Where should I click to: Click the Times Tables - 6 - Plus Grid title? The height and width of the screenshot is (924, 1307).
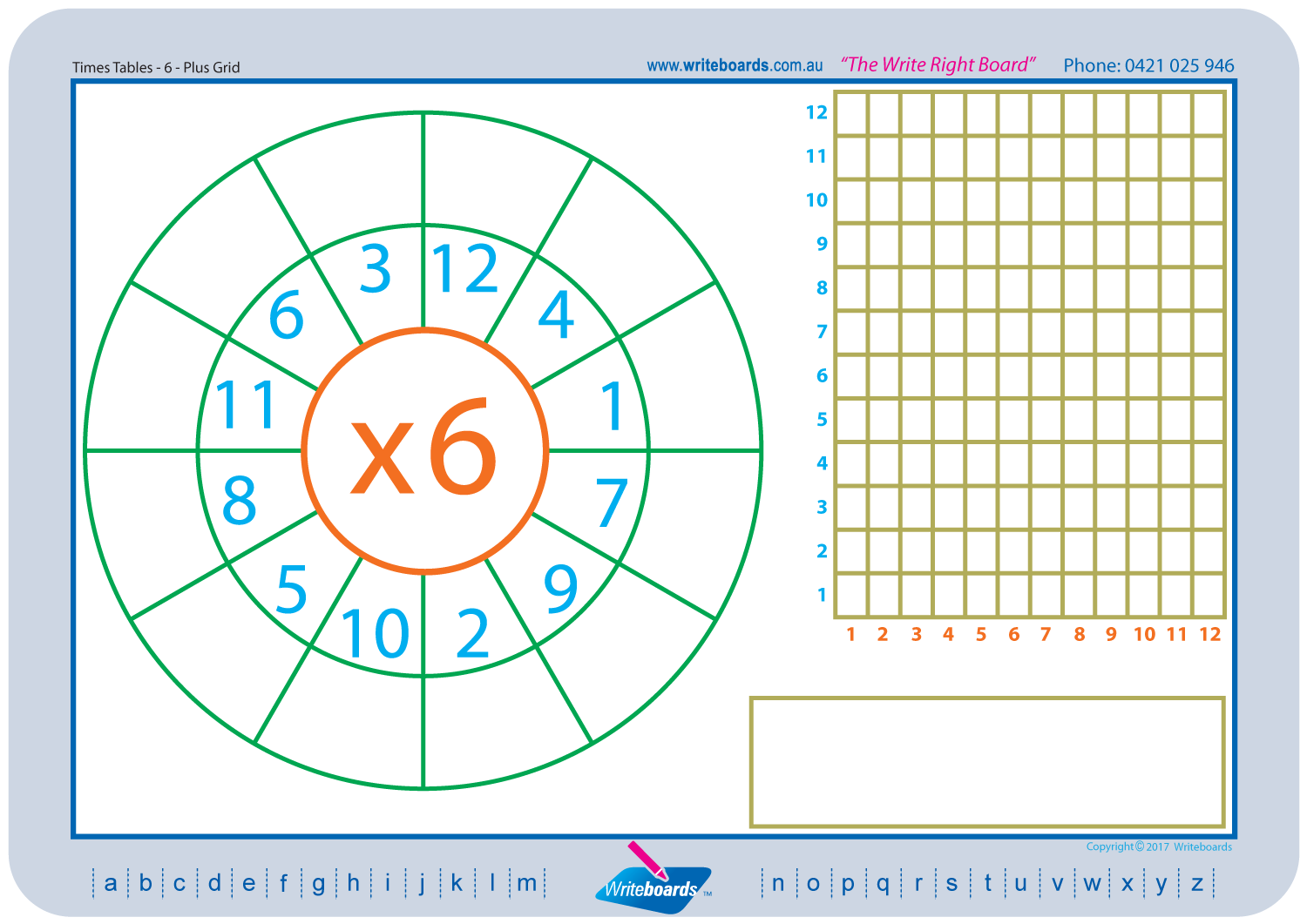(x=156, y=67)
